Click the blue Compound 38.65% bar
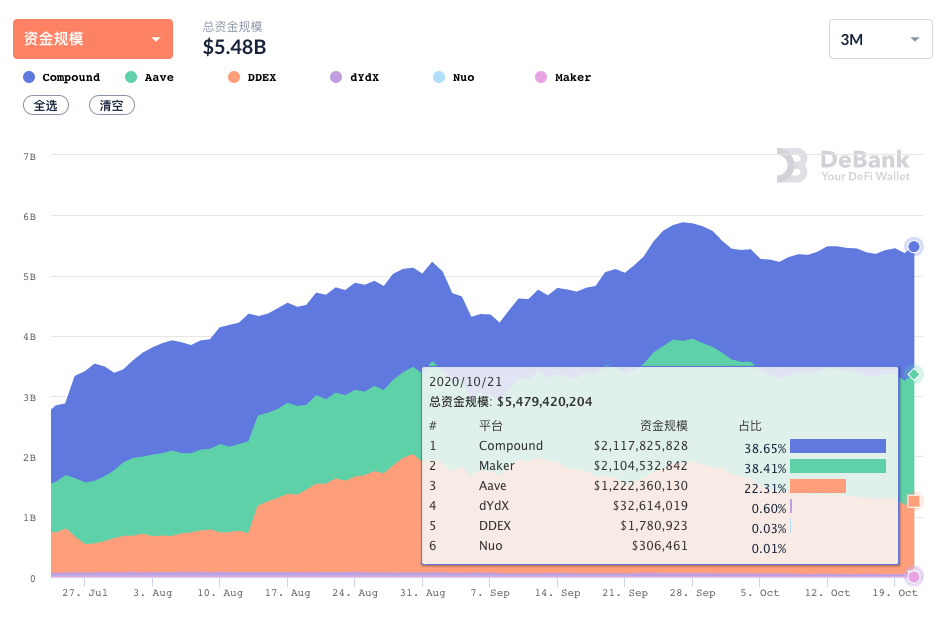This screenshot has width=945, height=619. pos(838,446)
